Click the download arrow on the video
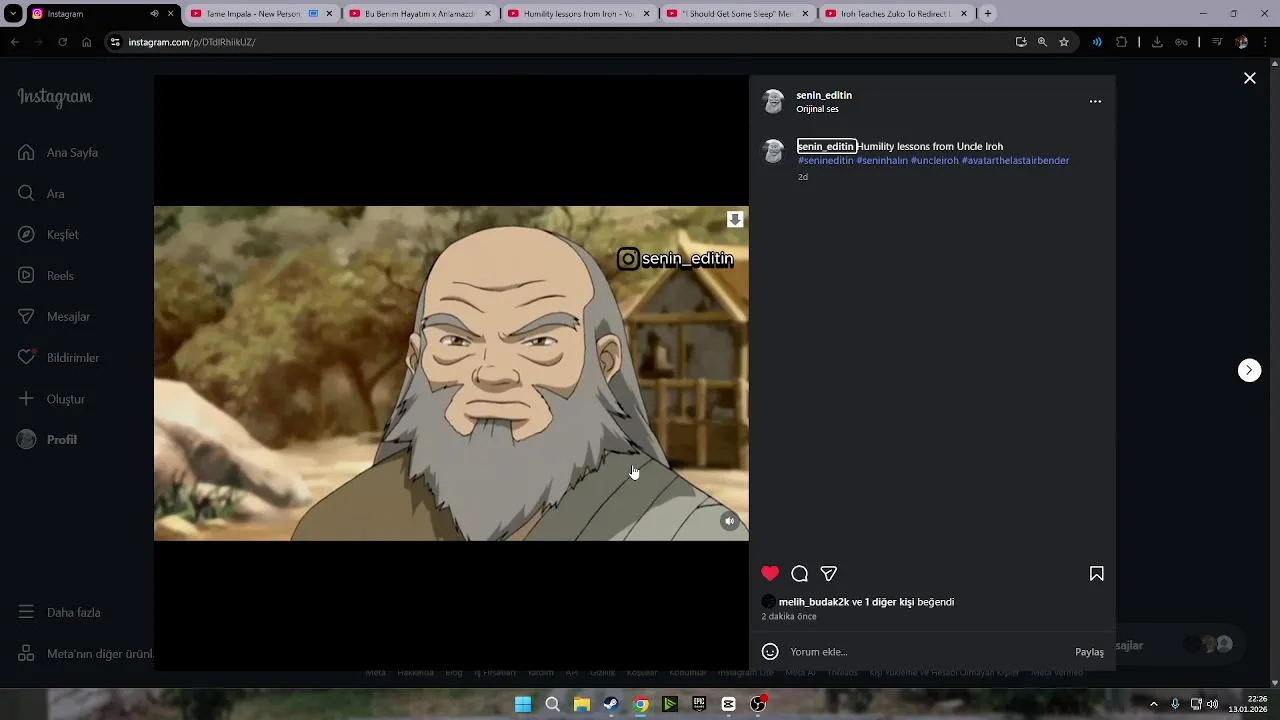The height and width of the screenshot is (720, 1280). (x=735, y=219)
